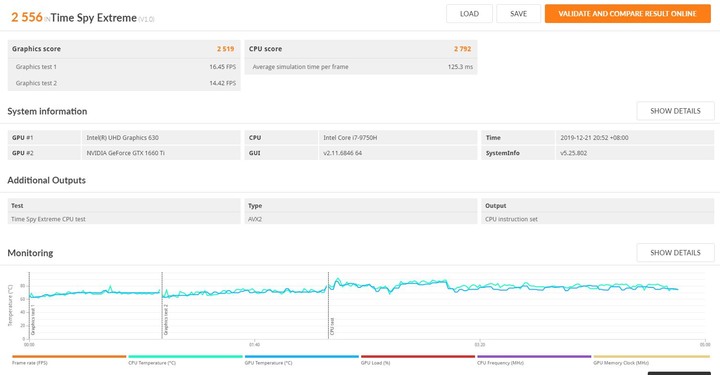Select NVIDIA GeForce GTX 1660 Ti cell

point(161,153)
